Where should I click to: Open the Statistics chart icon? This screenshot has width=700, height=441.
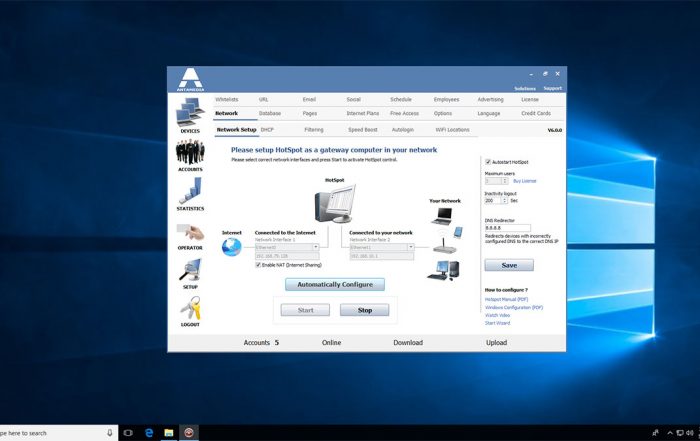point(191,191)
